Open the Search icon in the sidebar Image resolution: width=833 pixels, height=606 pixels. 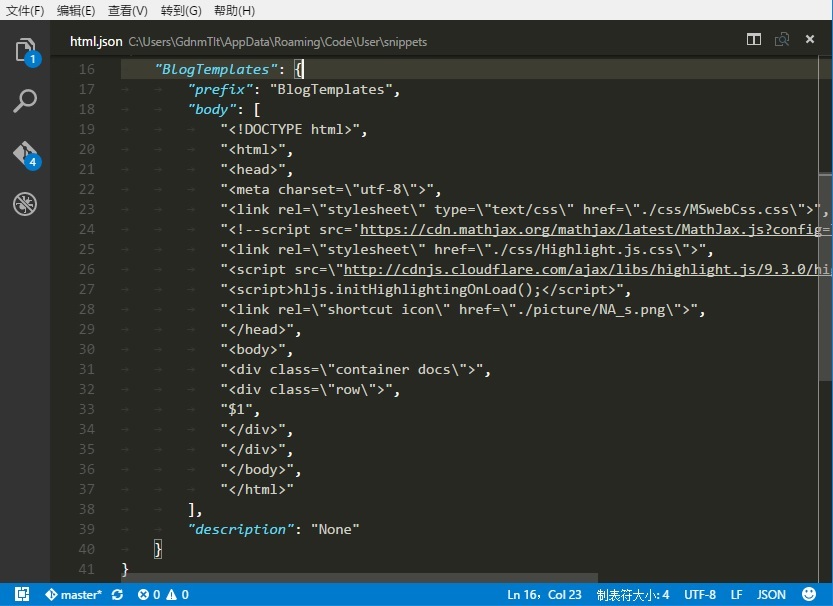tap(23, 101)
